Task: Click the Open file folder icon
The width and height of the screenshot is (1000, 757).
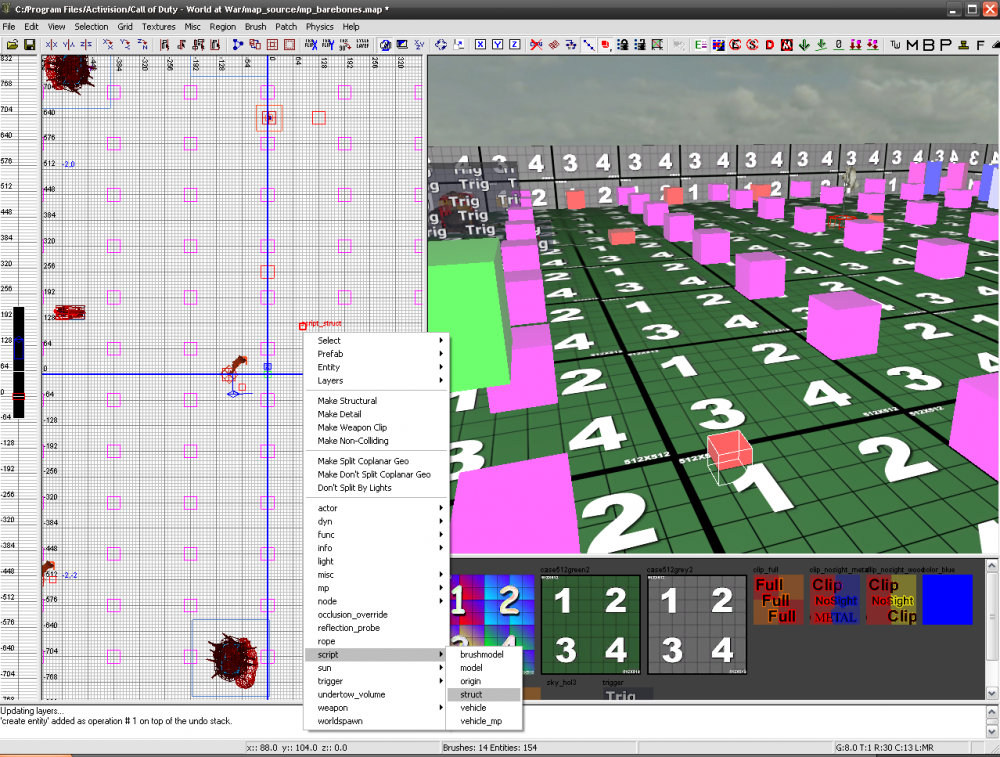Action: (x=12, y=45)
